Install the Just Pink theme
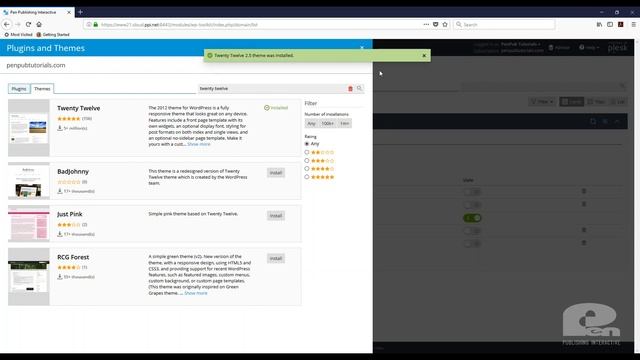Viewport: 640px width, 360px height. [x=276, y=216]
